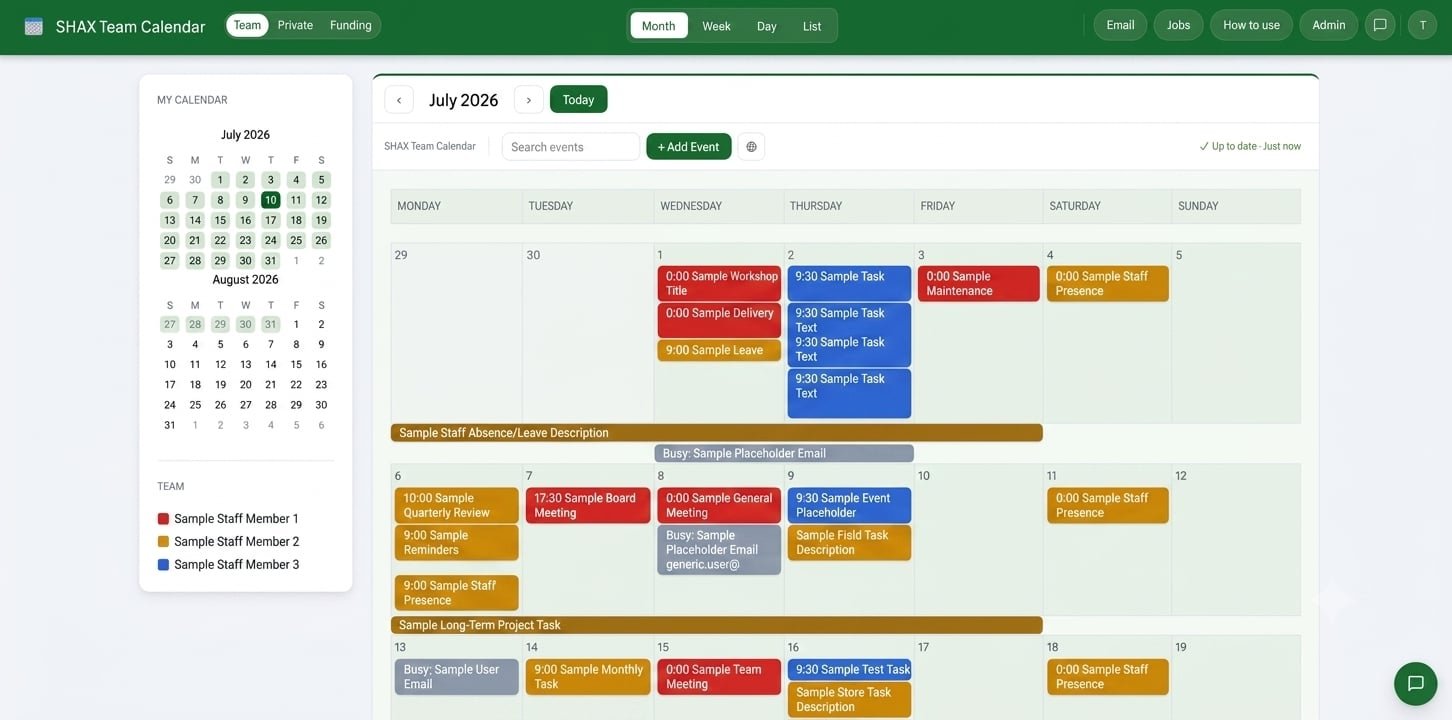Select the Week view
The height and width of the screenshot is (720, 1452).
[716, 26]
